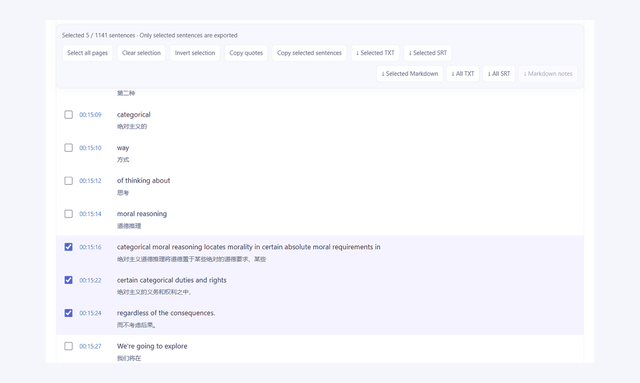Click the Select all pages button
The width and height of the screenshot is (640, 383).
coord(87,53)
